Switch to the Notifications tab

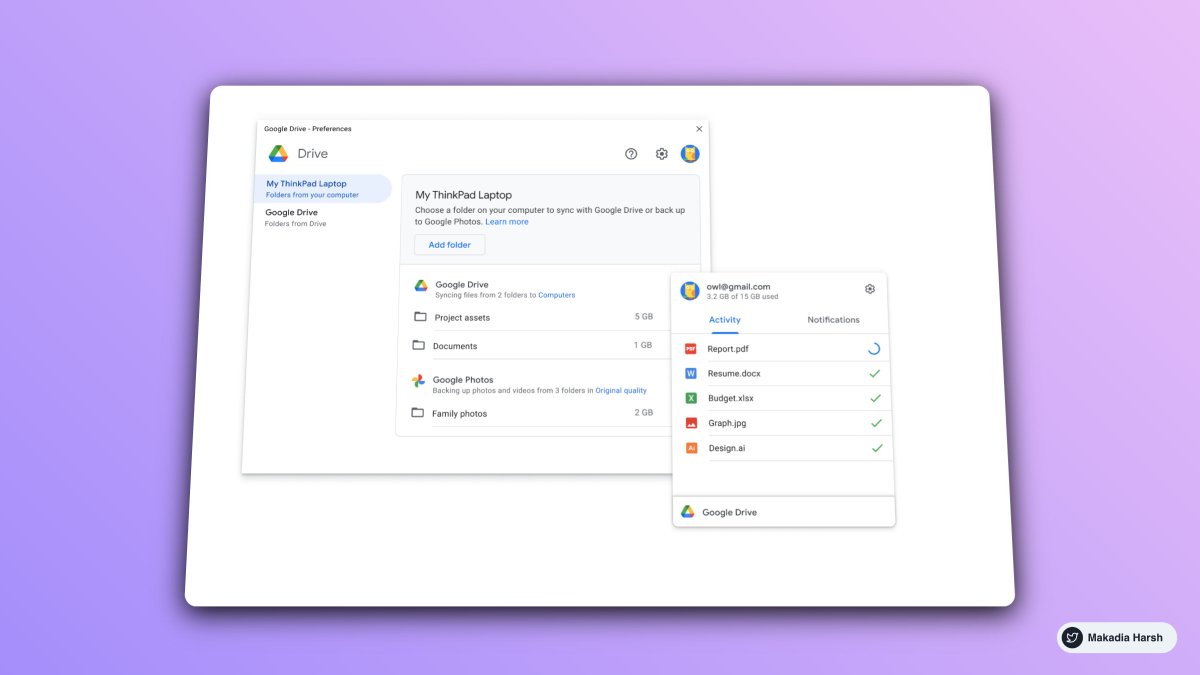point(832,320)
